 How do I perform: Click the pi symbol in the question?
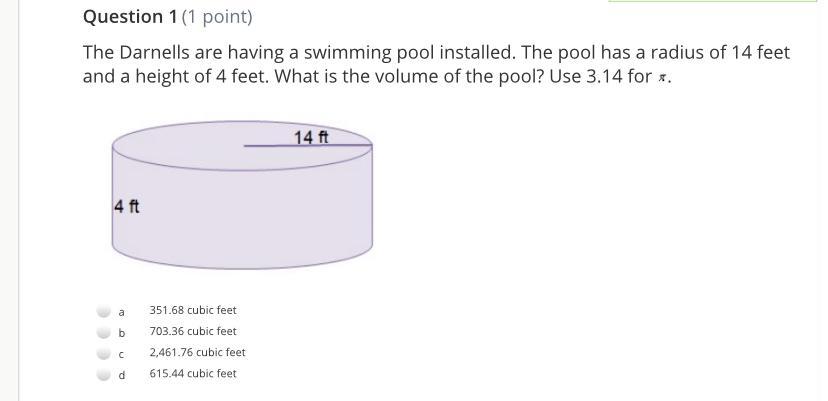point(661,79)
